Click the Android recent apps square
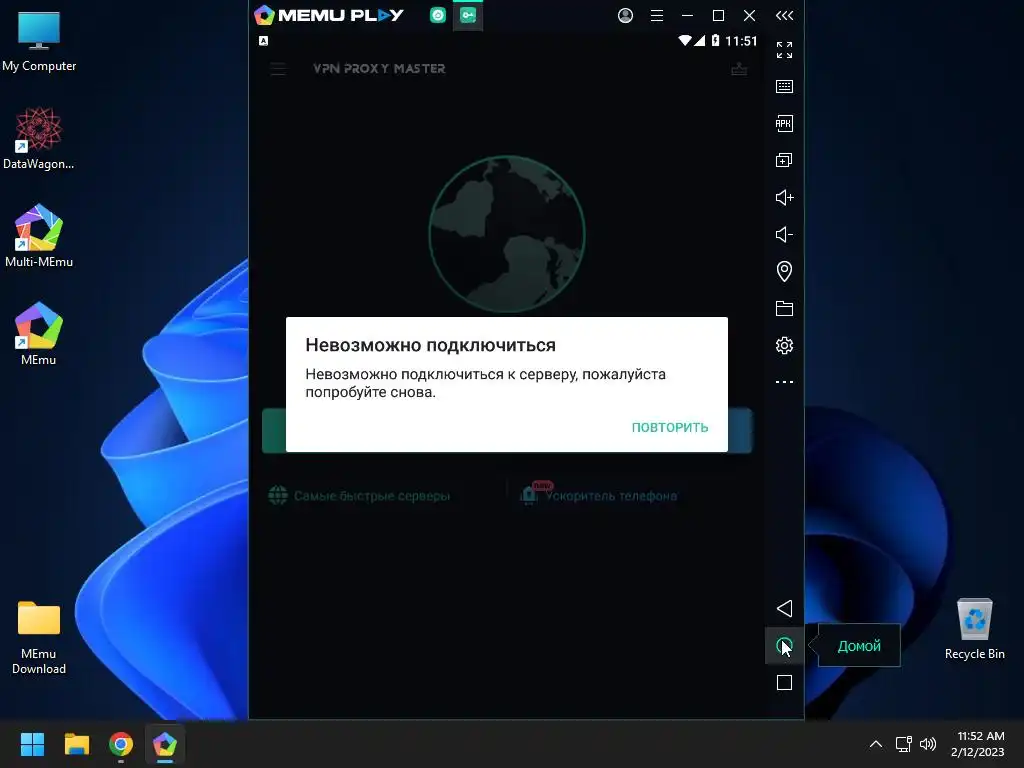 click(x=784, y=682)
